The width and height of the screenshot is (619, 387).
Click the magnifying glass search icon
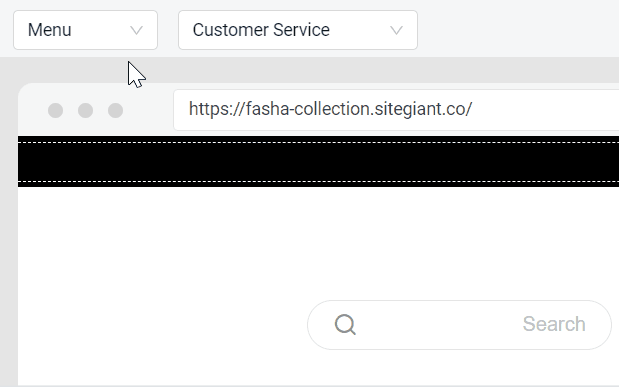pos(345,325)
